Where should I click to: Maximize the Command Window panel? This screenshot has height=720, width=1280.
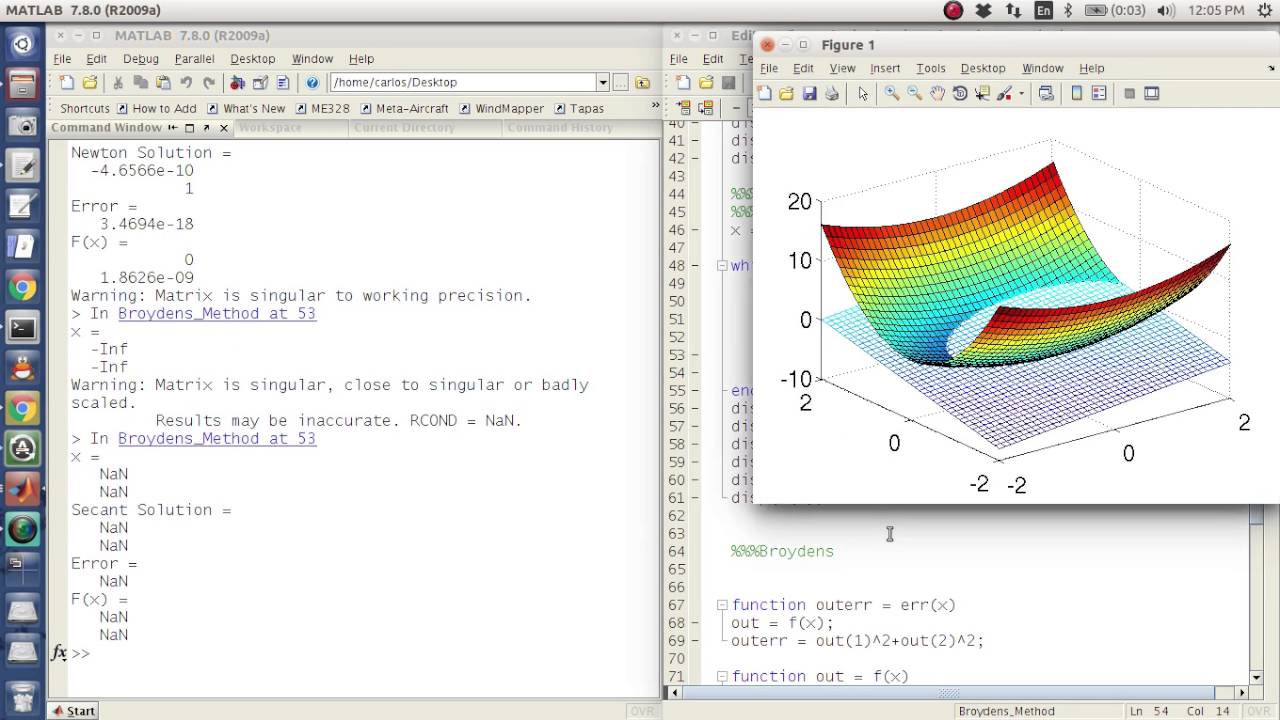(189, 128)
